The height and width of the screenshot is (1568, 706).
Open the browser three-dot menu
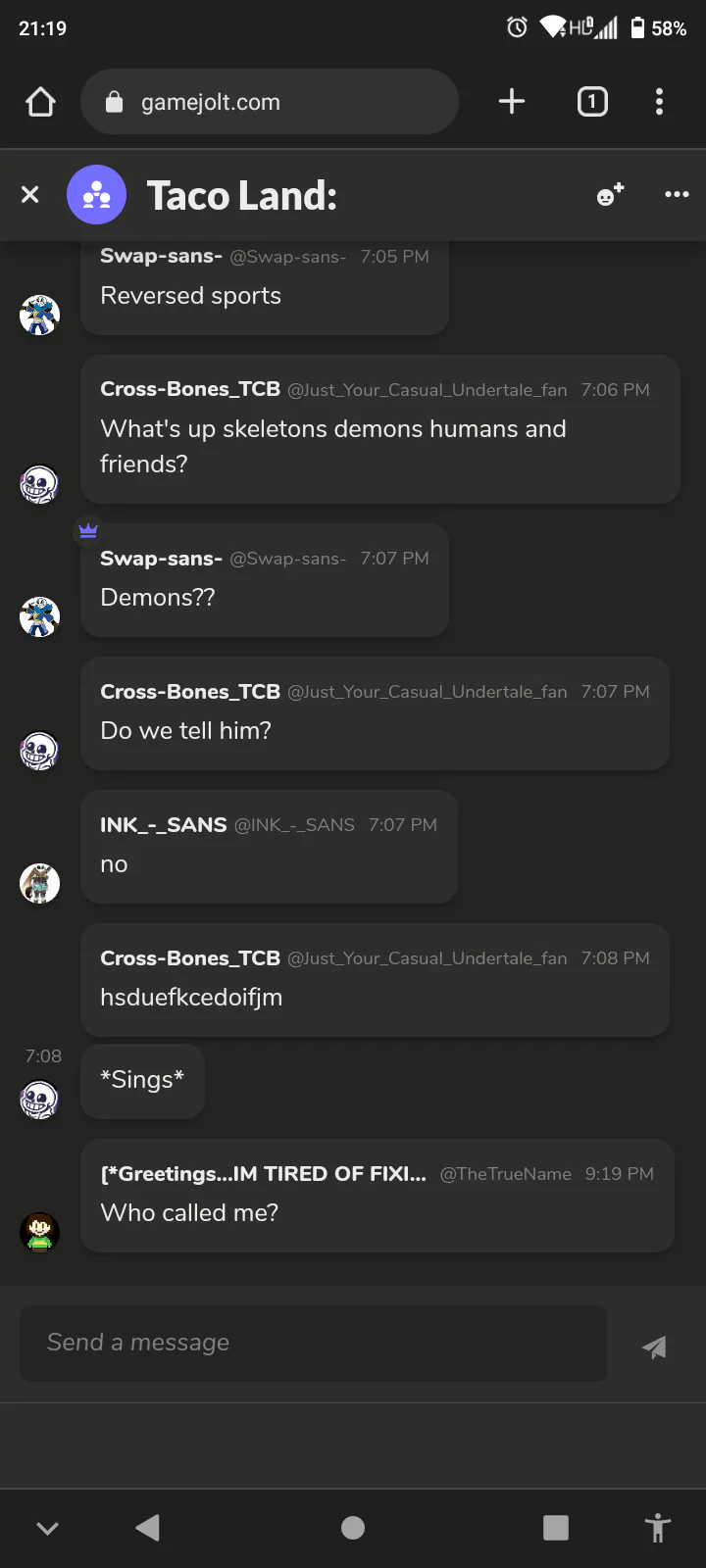(659, 102)
